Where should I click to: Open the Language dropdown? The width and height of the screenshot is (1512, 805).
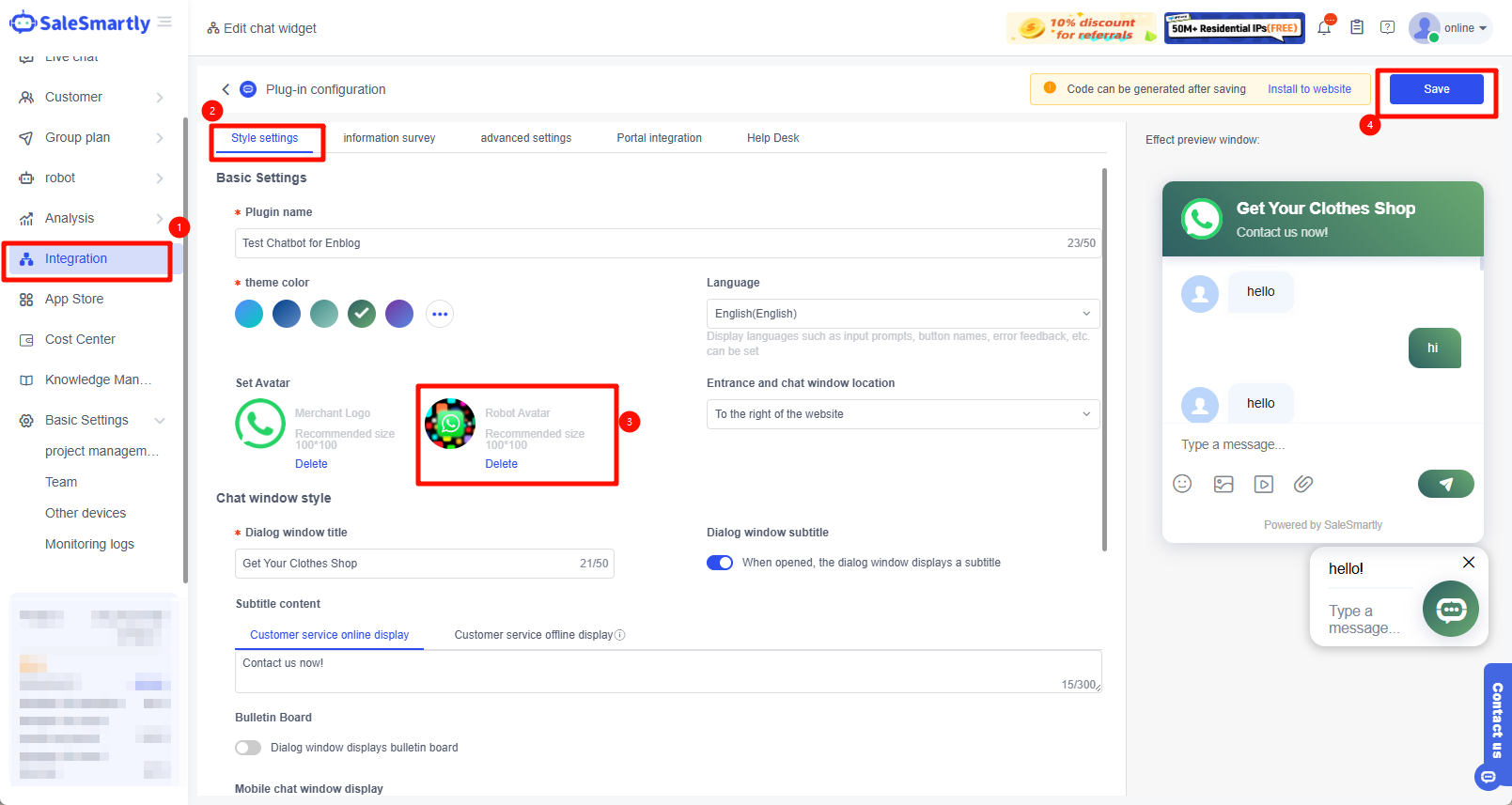902,314
